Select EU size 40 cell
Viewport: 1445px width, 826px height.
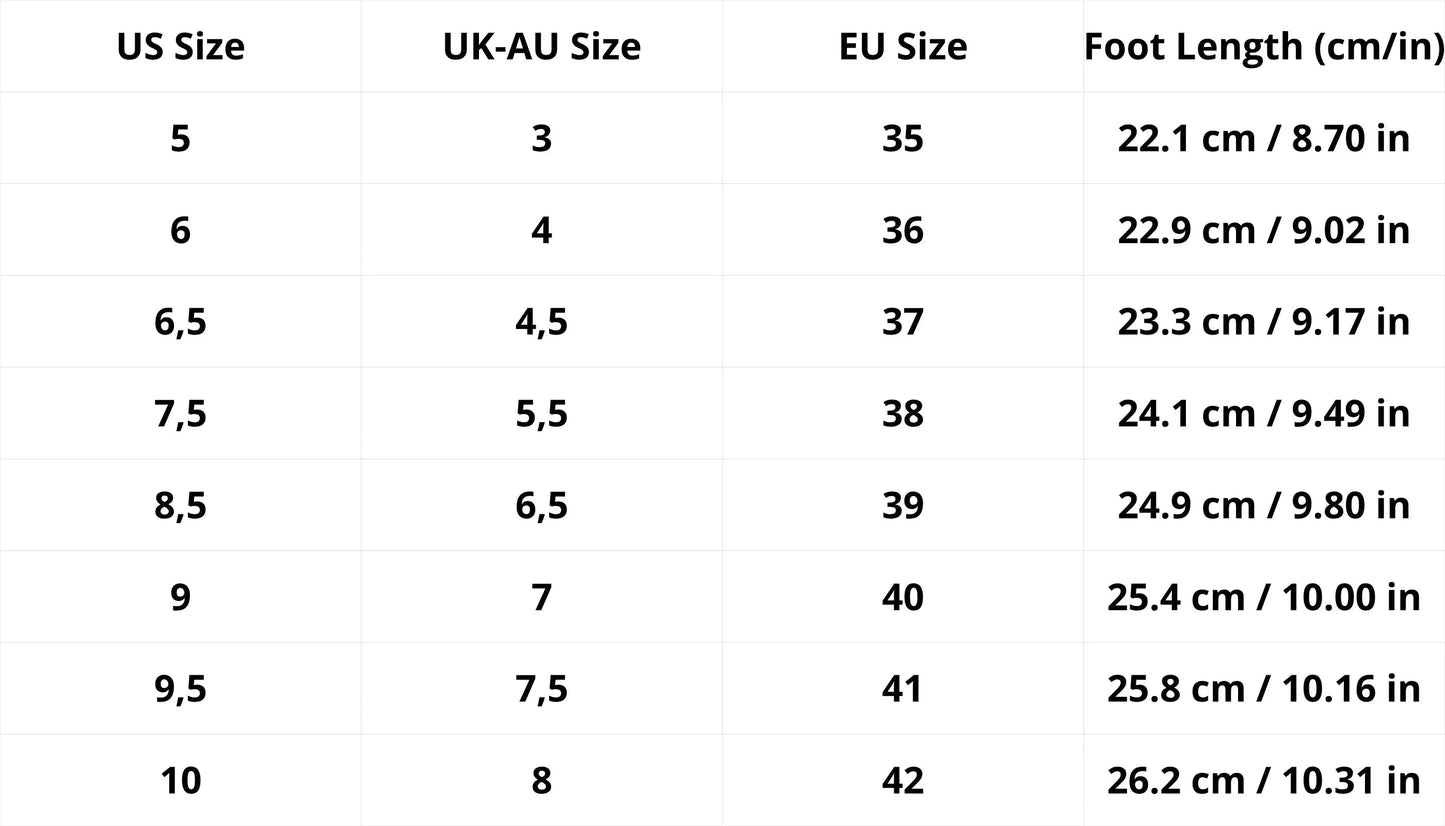pos(903,597)
